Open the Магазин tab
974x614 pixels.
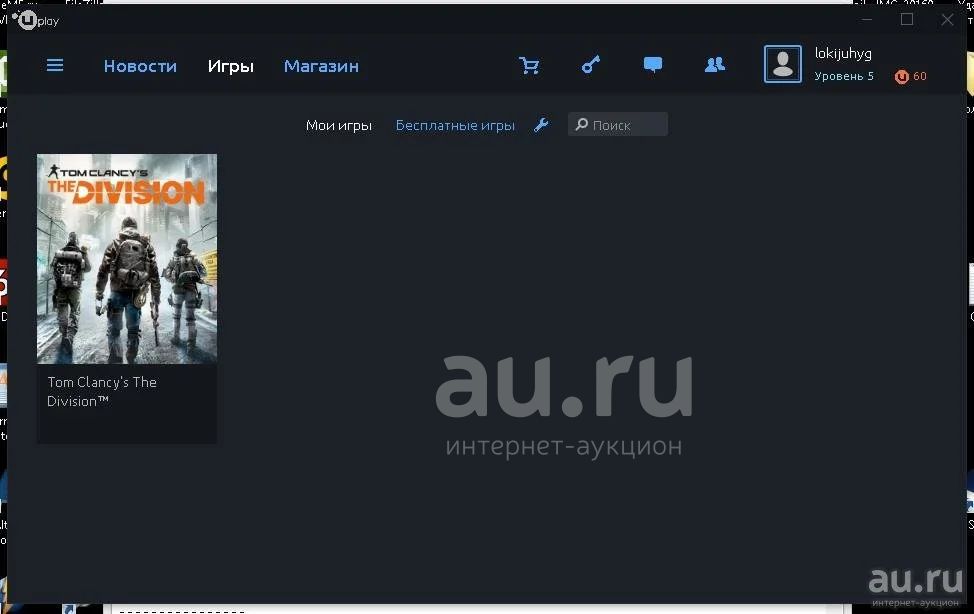tap(321, 66)
